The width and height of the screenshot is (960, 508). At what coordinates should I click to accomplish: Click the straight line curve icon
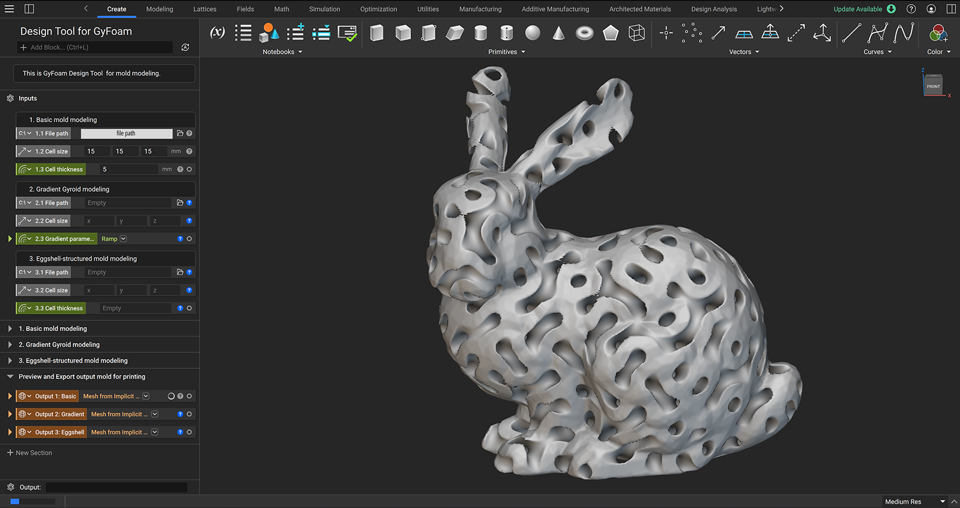tap(851, 33)
